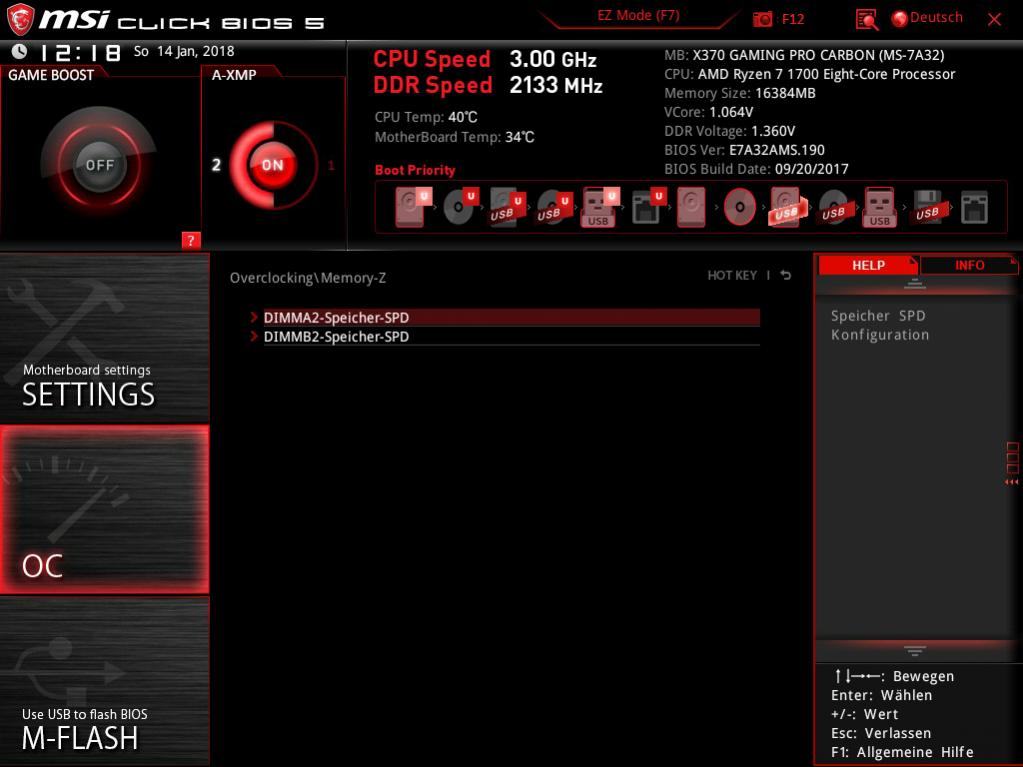1023x767 pixels.
Task: Click the DDR Speed 2133 MHz value
Action: point(556,85)
